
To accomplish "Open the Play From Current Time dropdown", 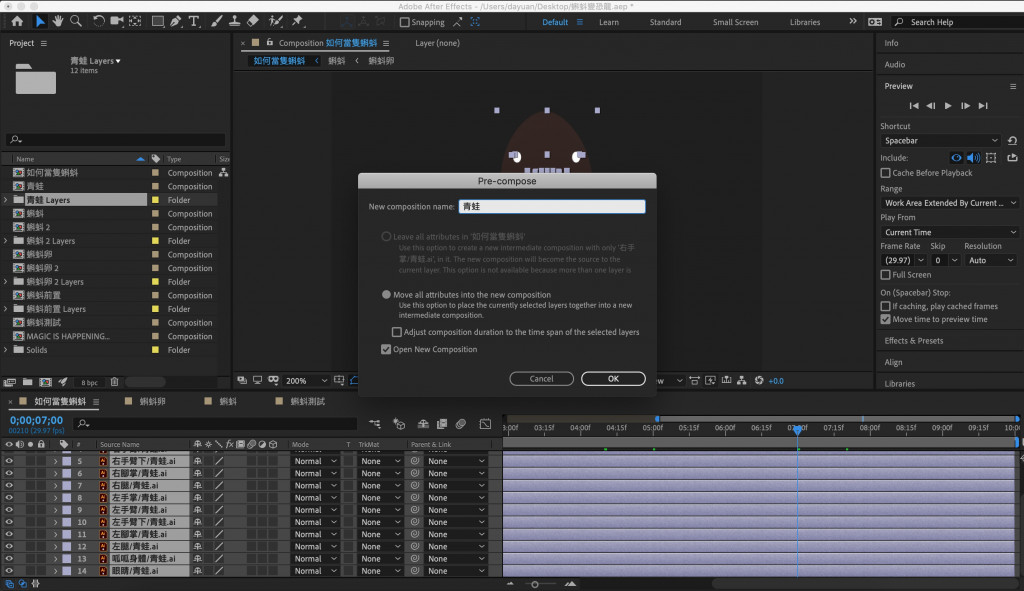I will [x=949, y=232].
